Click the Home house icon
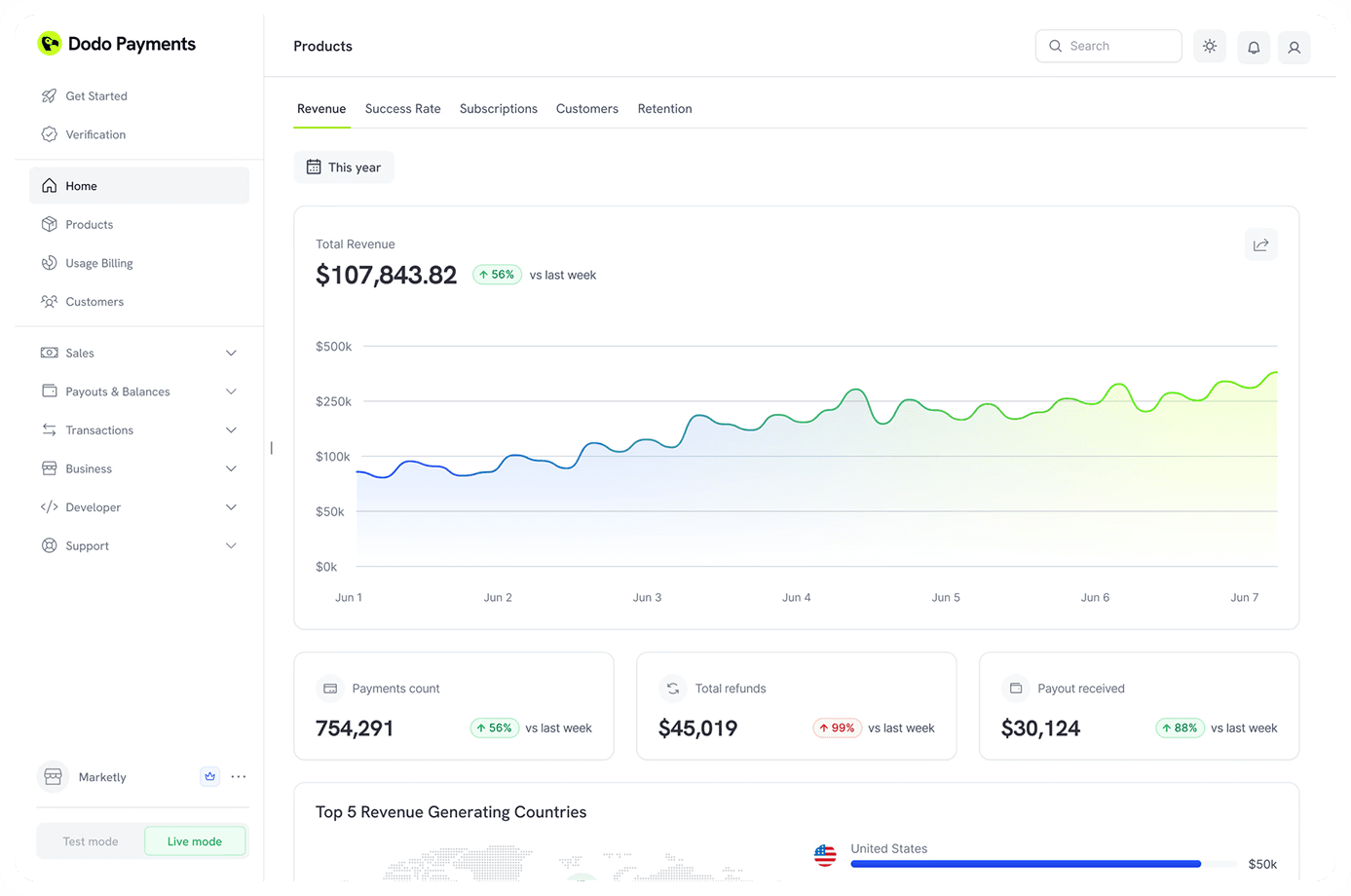Image resolution: width=1351 pixels, height=896 pixels. (x=49, y=185)
